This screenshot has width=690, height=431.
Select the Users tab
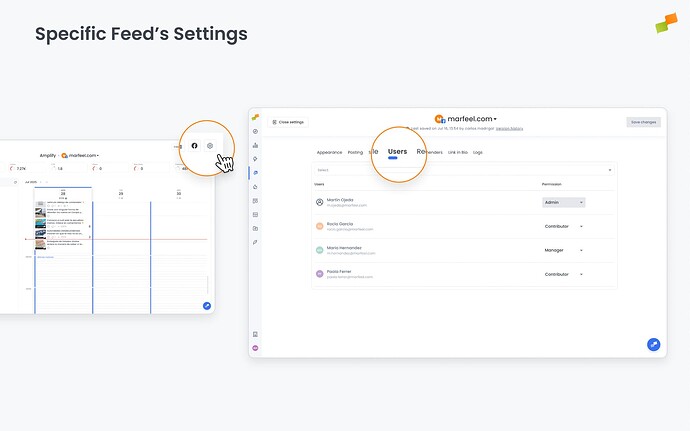point(397,152)
